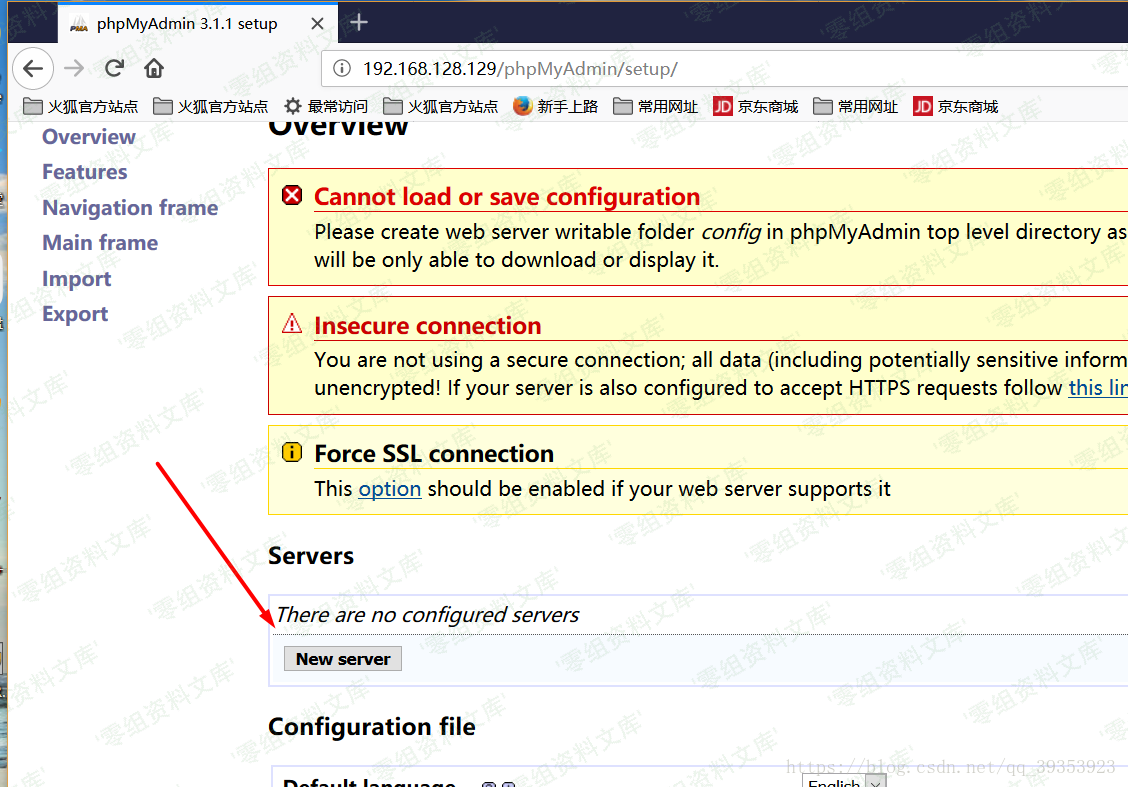Screen dimensions: 1128x787
Task: Reload the phpMyAdmin setup page
Action: click(x=114, y=68)
